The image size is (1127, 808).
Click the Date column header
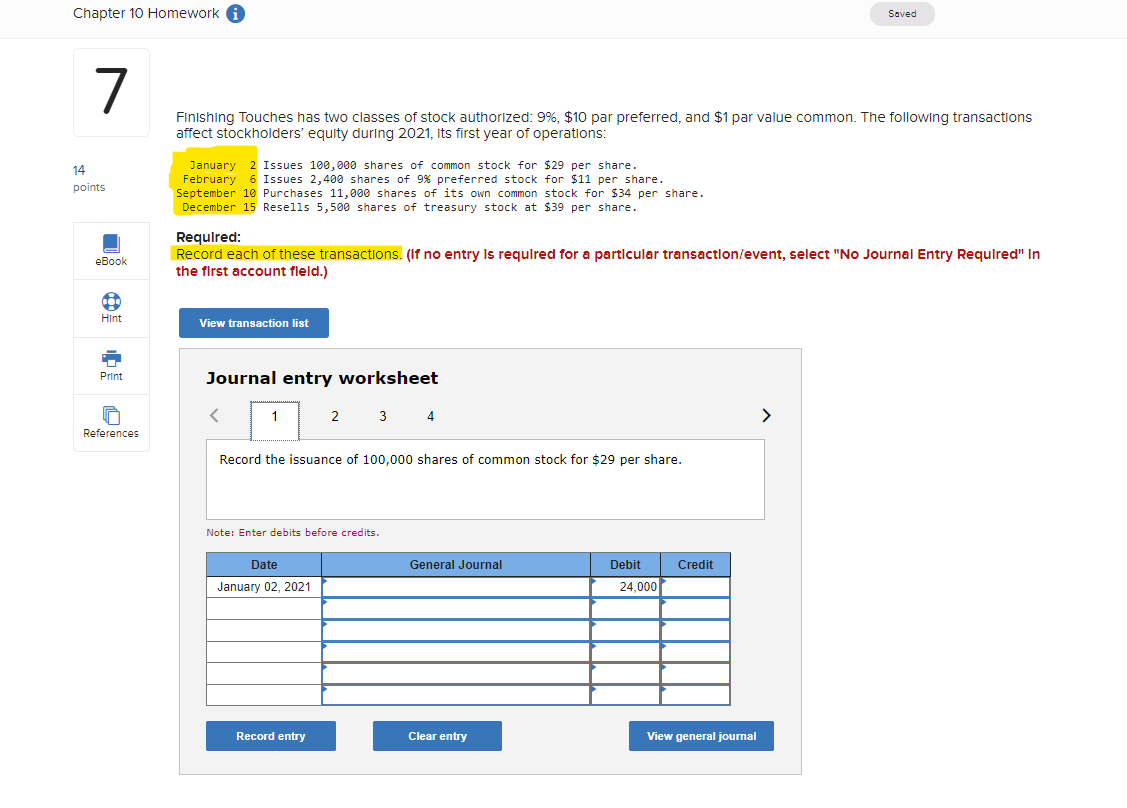(x=264, y=564)
